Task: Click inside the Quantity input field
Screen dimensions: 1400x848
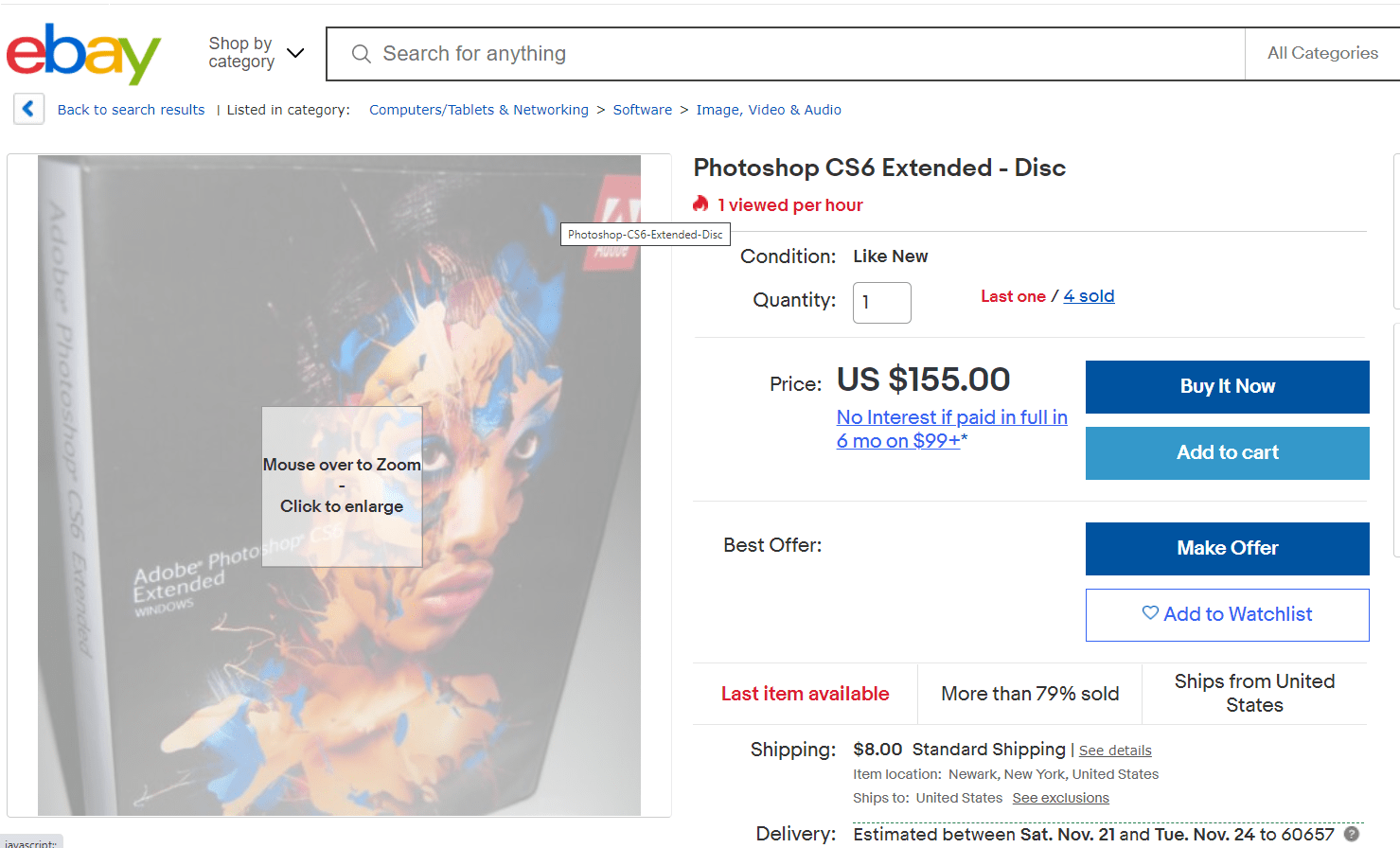Action: click(881, 302)
